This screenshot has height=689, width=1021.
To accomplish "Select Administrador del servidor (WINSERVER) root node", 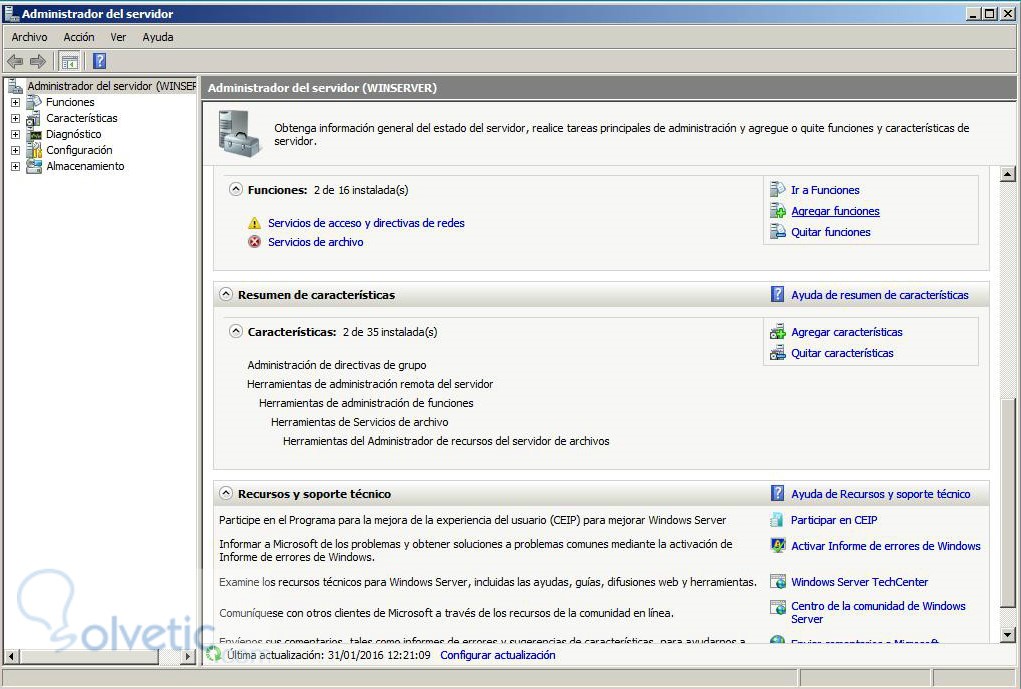I will click(111, 86).
